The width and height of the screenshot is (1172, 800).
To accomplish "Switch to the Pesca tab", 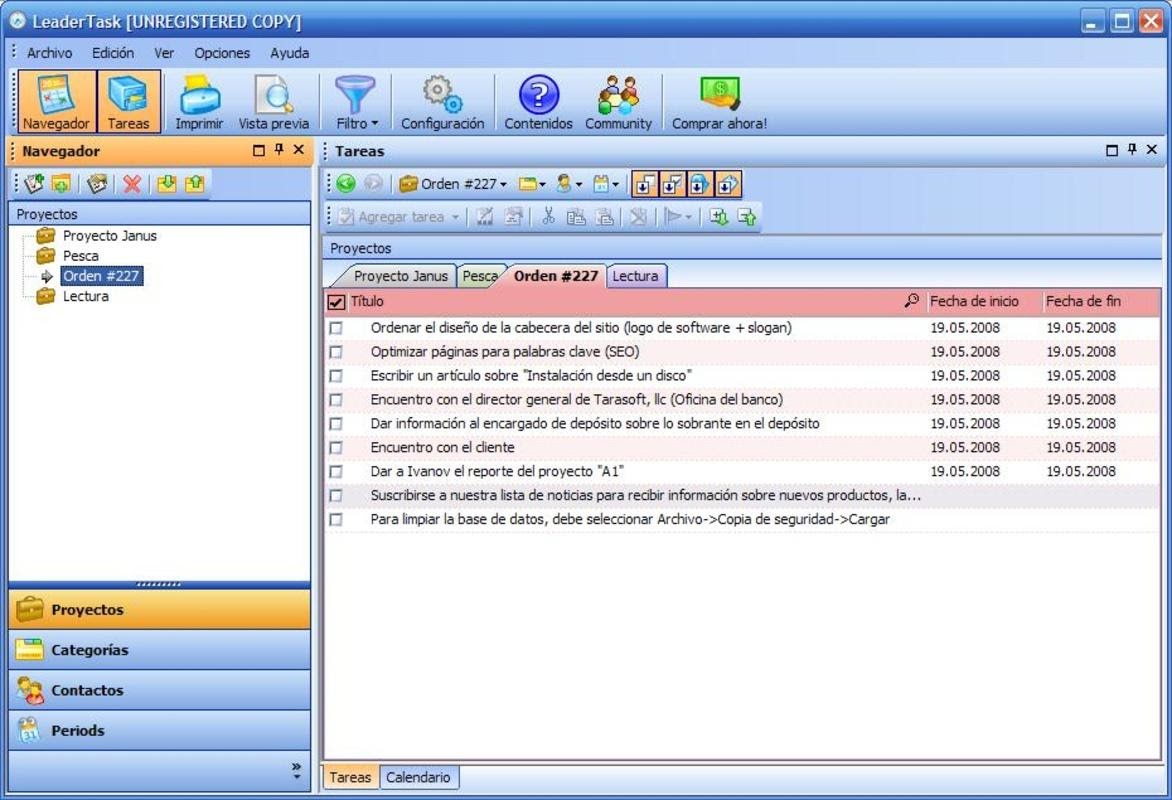I will 480,276.
